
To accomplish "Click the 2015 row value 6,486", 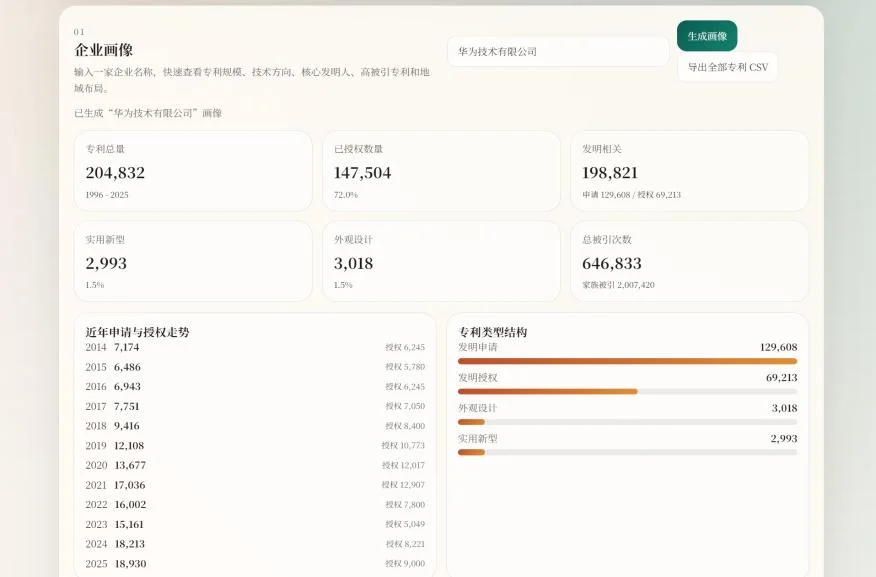I will pos(127,367).
